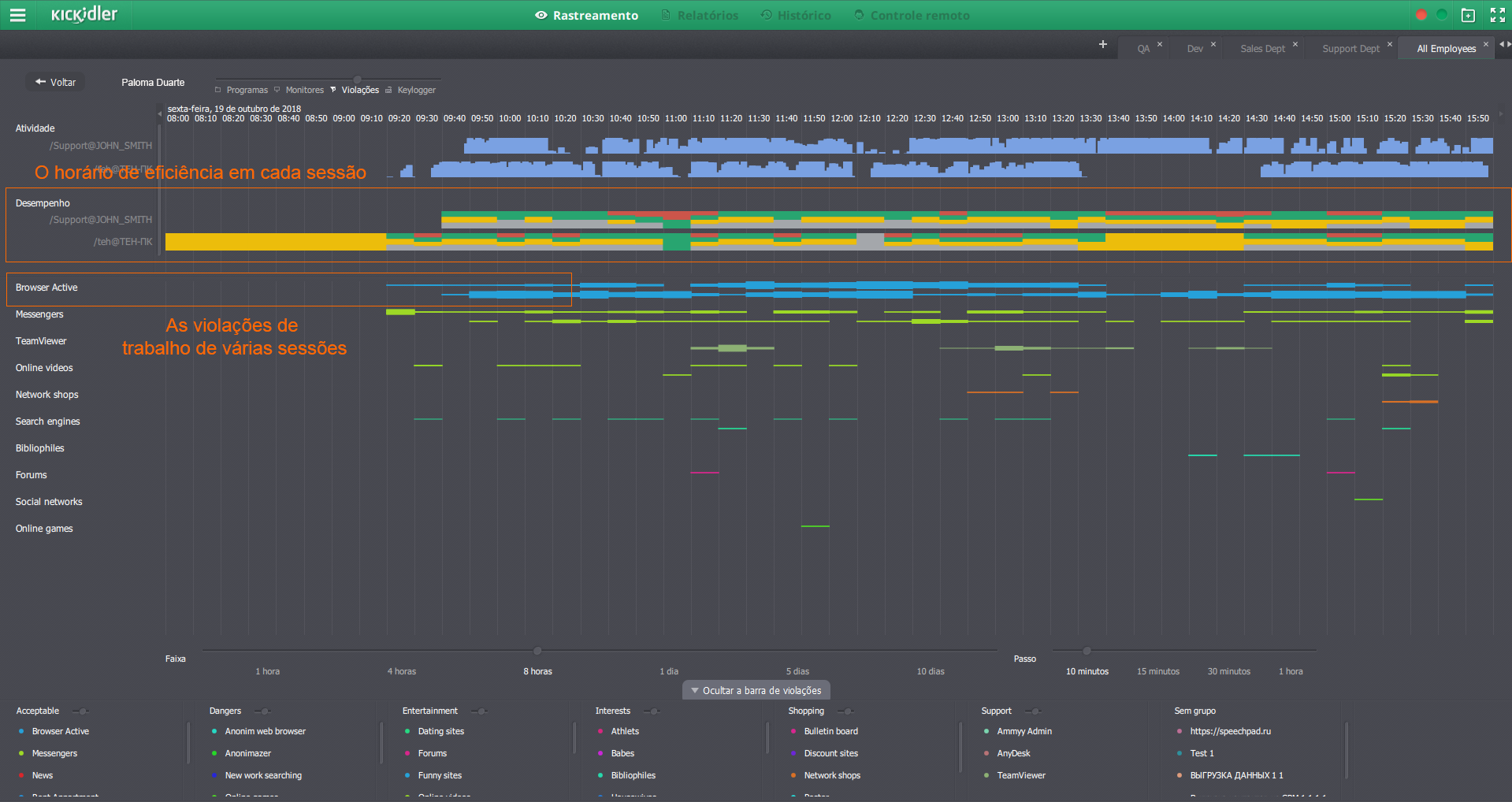Select AnyDesk in Support list
Viewport: 1512px width, 802px height.
[x=1013, y=753]
